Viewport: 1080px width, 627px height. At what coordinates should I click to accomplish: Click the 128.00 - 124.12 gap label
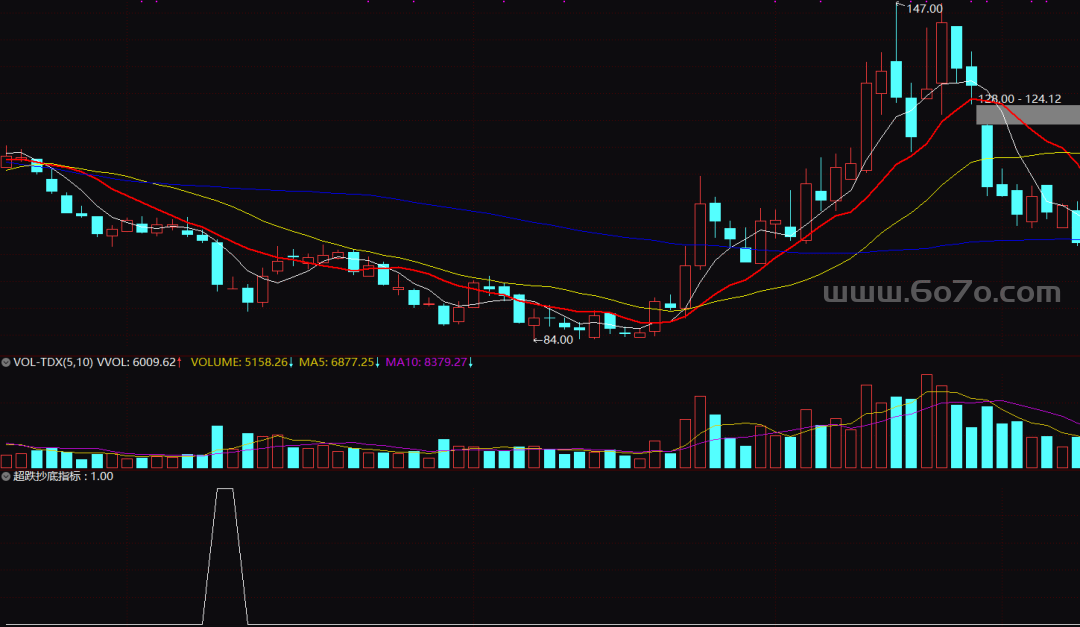click(x=1018, y=99)
